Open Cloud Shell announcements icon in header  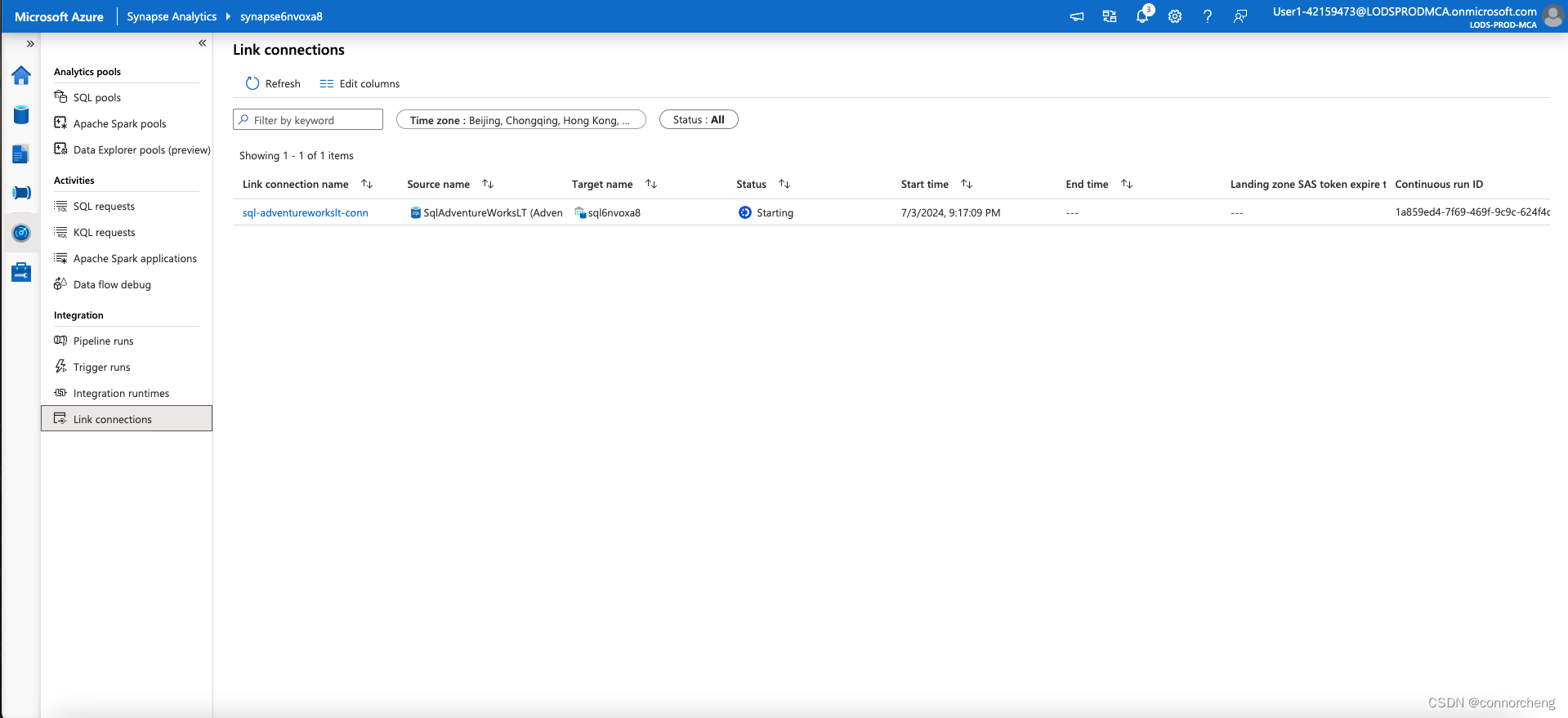pos(1077,16)
